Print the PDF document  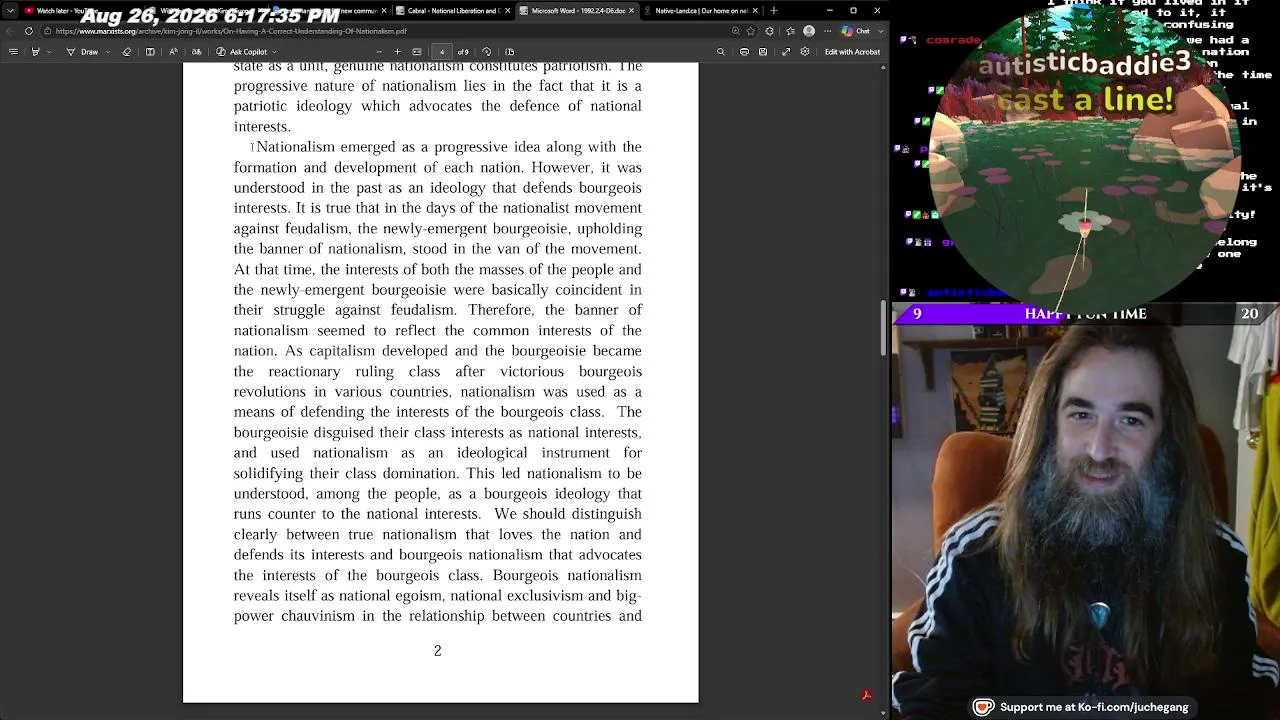pyautogui.click(x=744, y=52)
